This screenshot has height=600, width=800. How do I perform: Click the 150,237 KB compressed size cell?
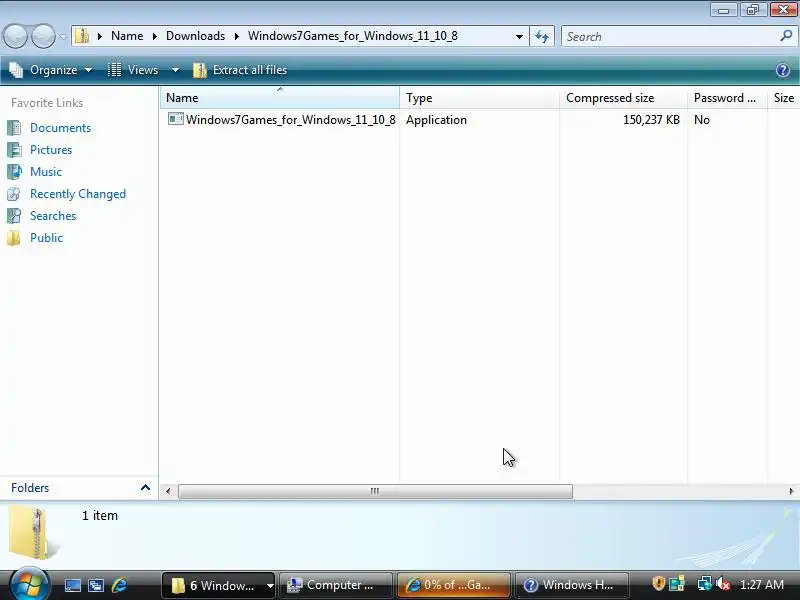point(651,120)
